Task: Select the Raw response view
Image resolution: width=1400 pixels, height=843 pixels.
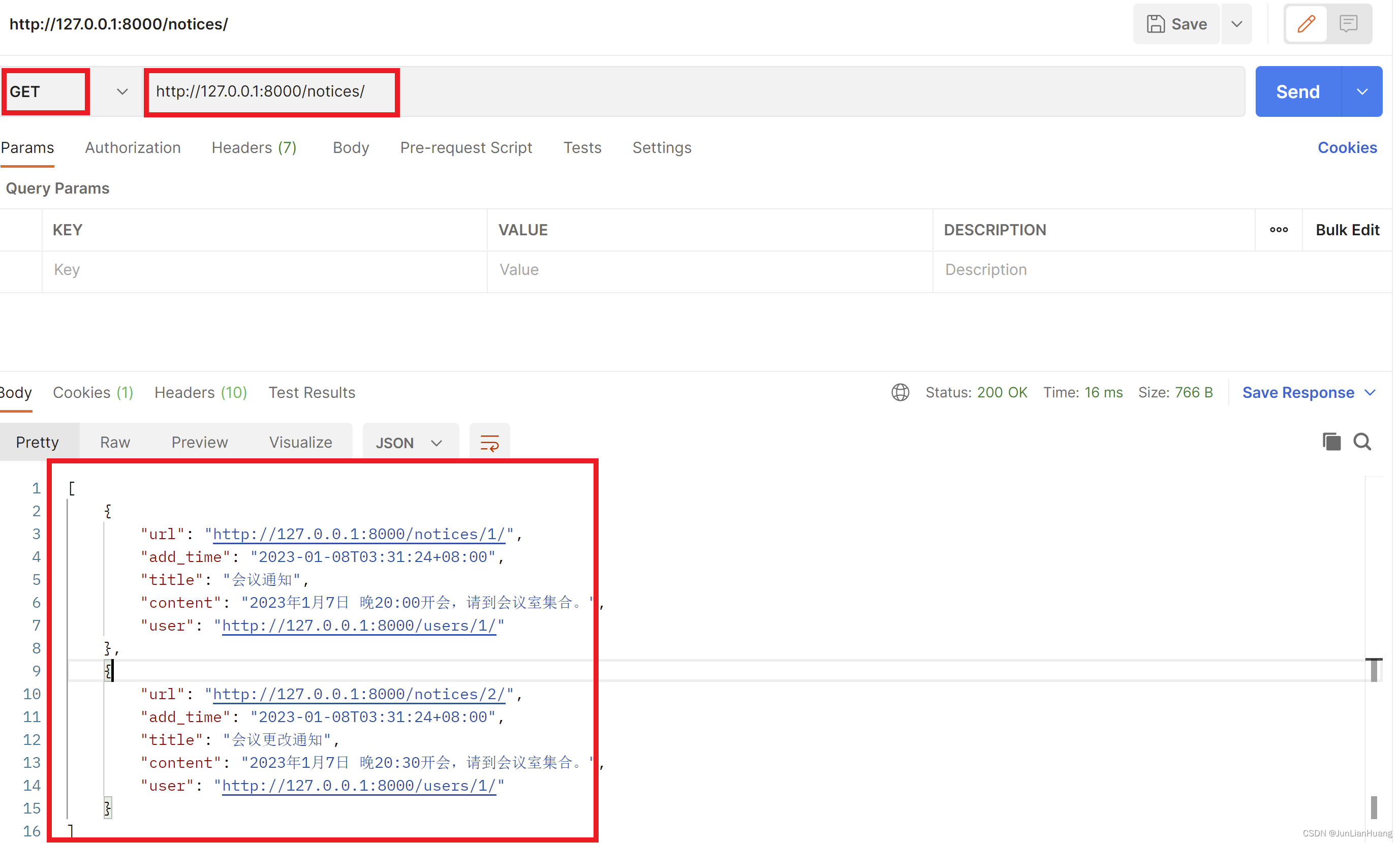Action: (x=115, y=440)
